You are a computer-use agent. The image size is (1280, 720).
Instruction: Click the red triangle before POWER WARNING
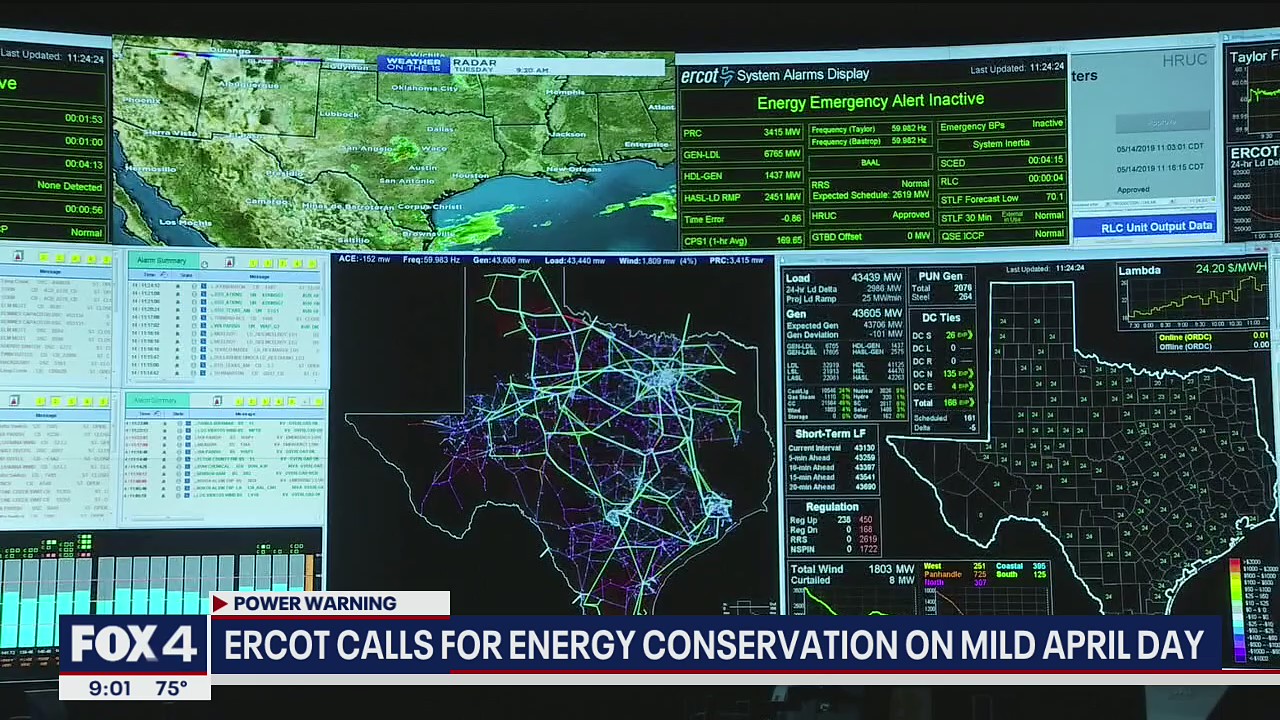coord(221,603)
